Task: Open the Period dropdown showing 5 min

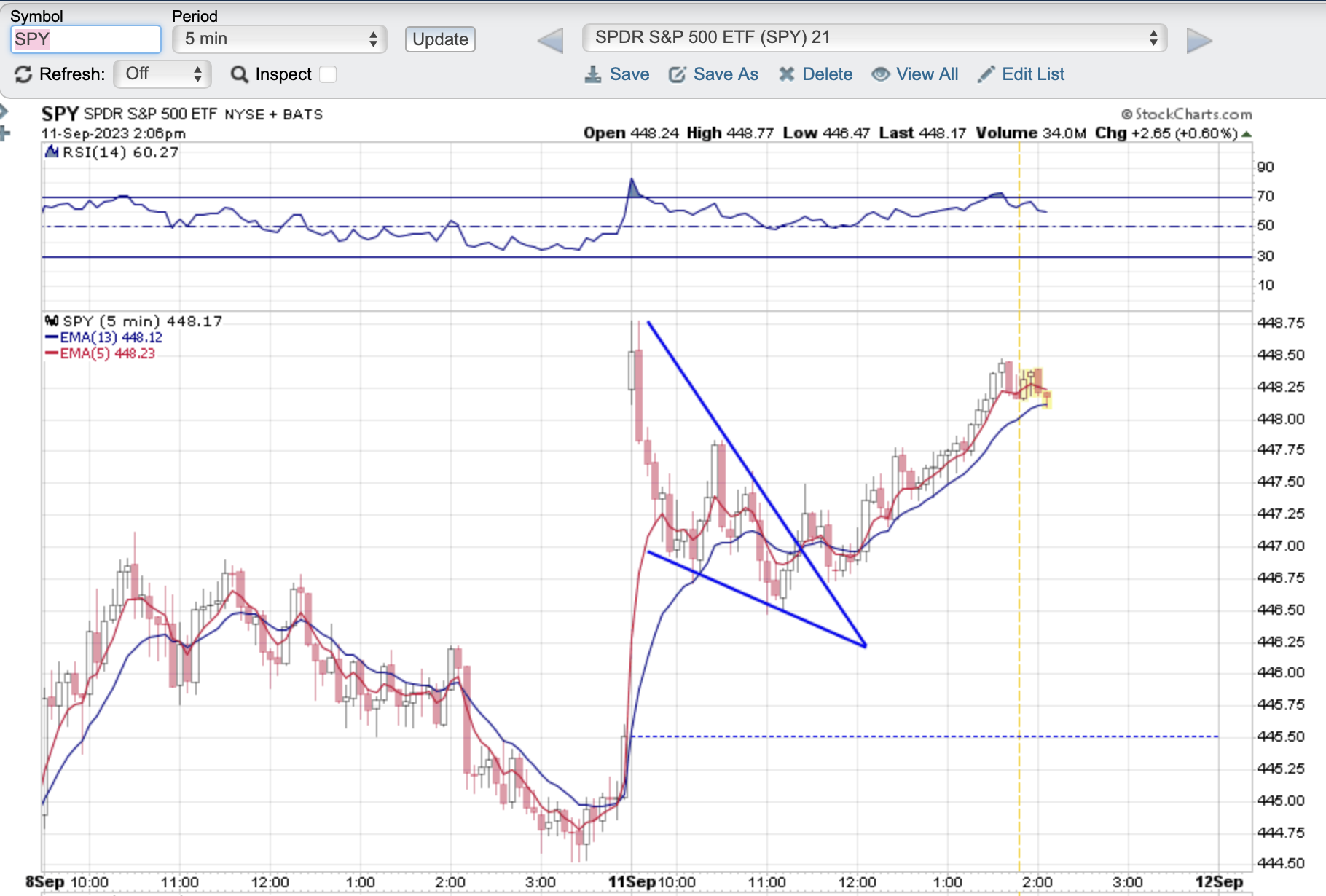Action: pyautogui.click(x=280, y=39)
